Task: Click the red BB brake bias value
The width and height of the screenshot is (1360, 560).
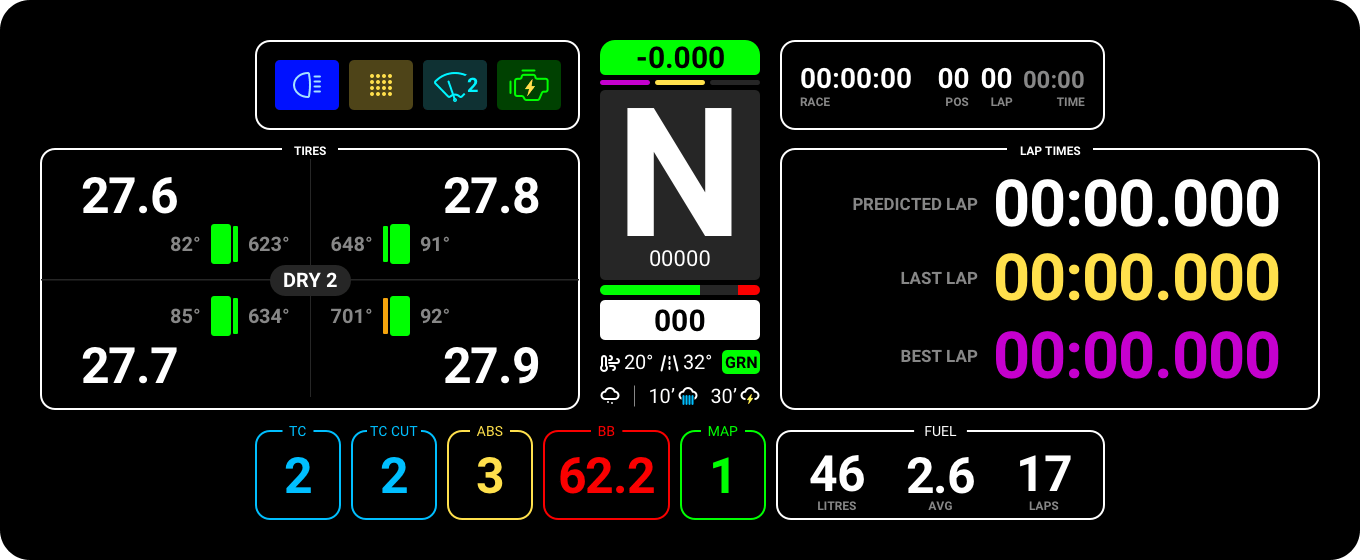Action: (x=606, y=476)
